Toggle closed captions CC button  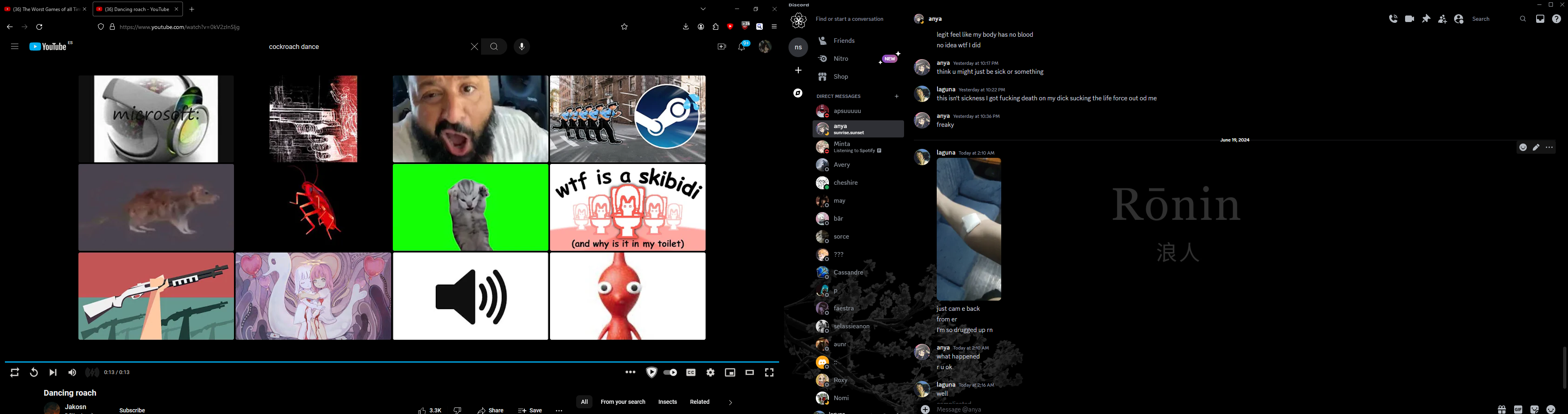(691, 373)
